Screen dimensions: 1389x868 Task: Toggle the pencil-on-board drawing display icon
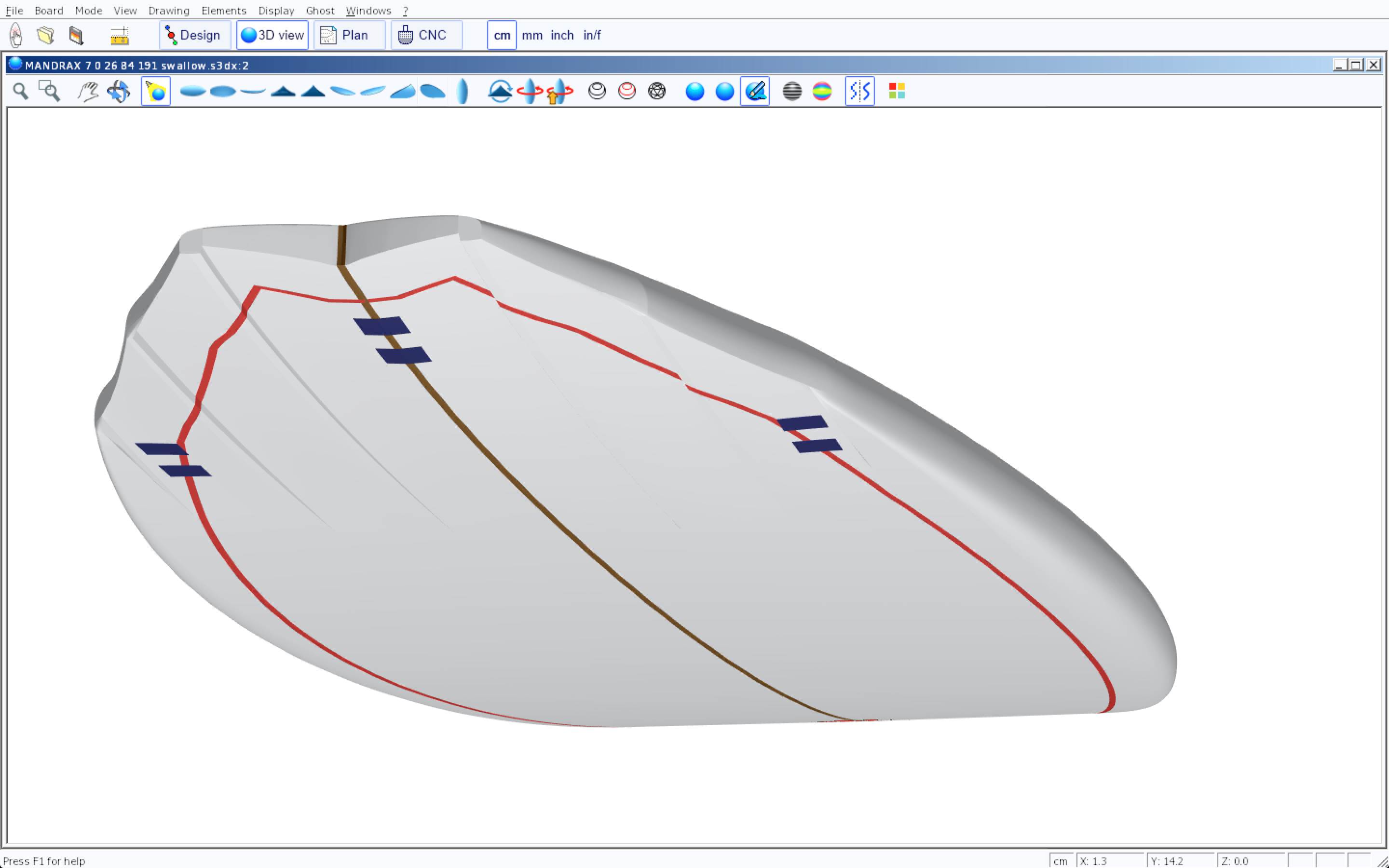[755, 91]
